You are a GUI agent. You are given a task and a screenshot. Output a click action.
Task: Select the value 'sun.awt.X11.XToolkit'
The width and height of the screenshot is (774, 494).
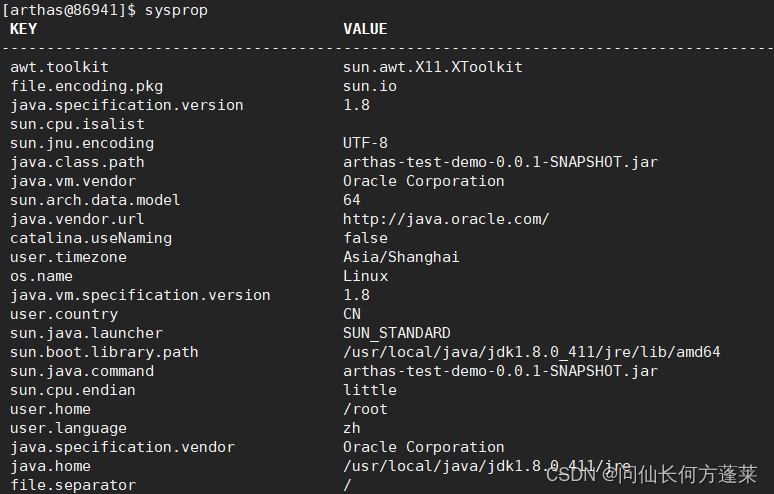tap(433, 67)
